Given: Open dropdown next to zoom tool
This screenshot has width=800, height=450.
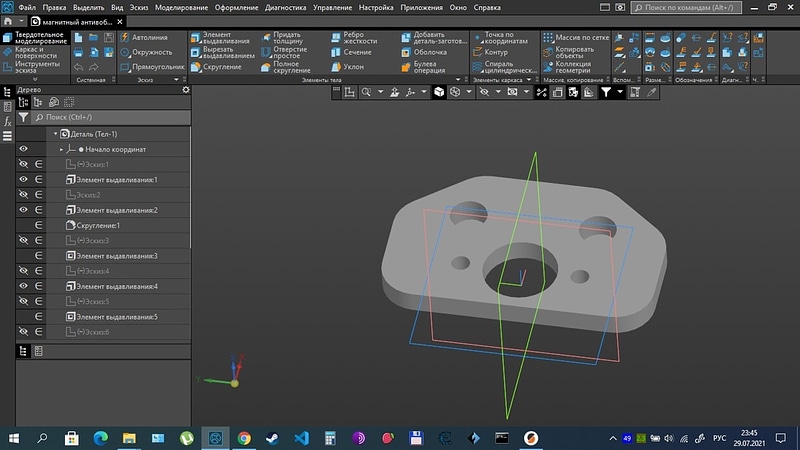Looking at the screenshot, I should (380, 92).
